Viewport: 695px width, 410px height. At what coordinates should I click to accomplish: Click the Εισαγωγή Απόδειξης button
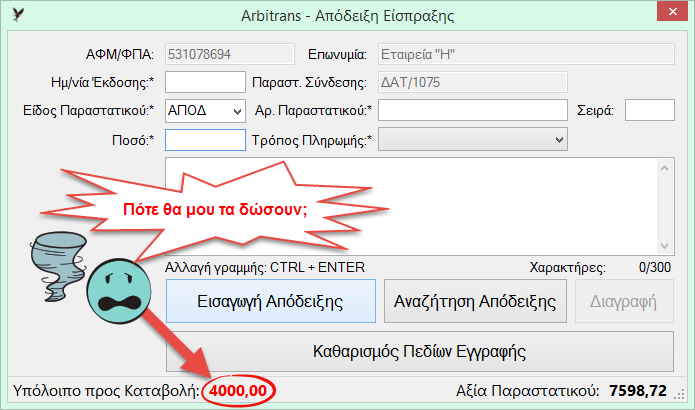click(x=271, y=301)
